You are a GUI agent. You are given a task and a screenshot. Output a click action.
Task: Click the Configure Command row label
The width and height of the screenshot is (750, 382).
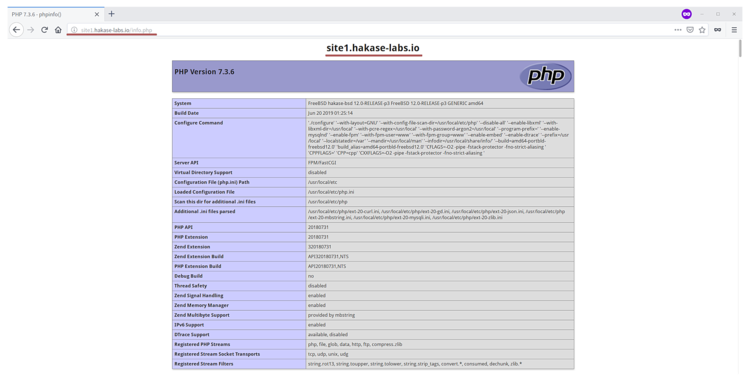coord(199,123)
